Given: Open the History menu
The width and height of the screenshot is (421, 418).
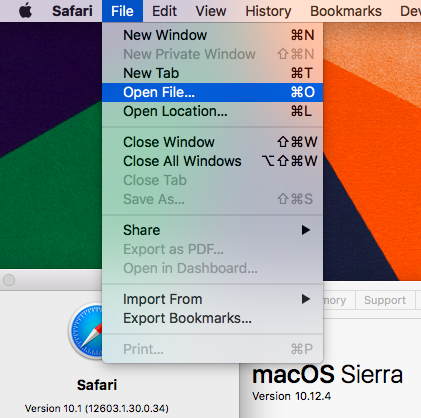Looking at the screenshot, I should coord(268,11).
